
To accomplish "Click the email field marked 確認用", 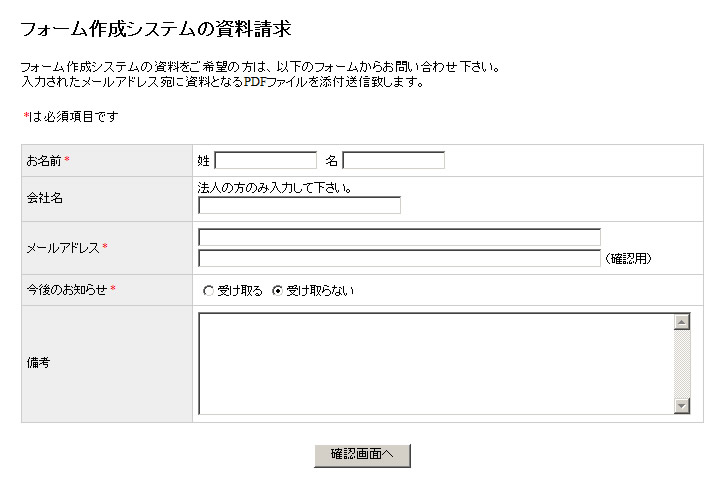I will [399, 258].
